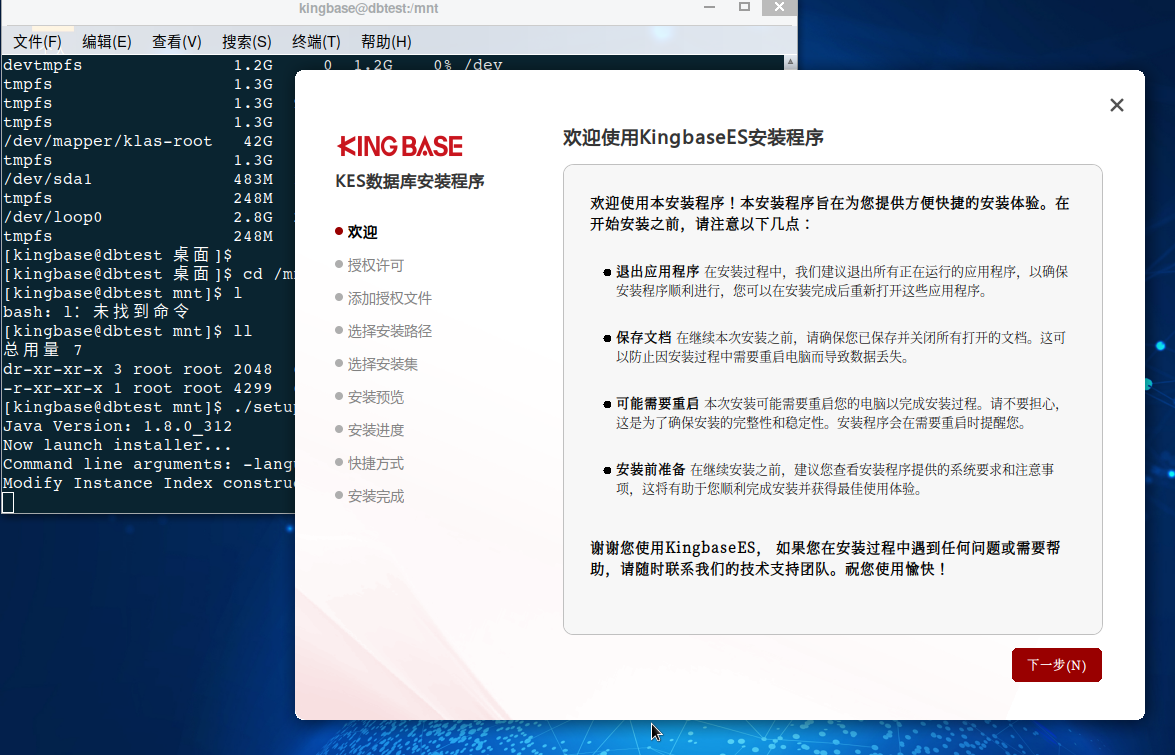Click the 总用量 7 terminal line
This screenshot has height=755, width=1175.
(43, 350)
